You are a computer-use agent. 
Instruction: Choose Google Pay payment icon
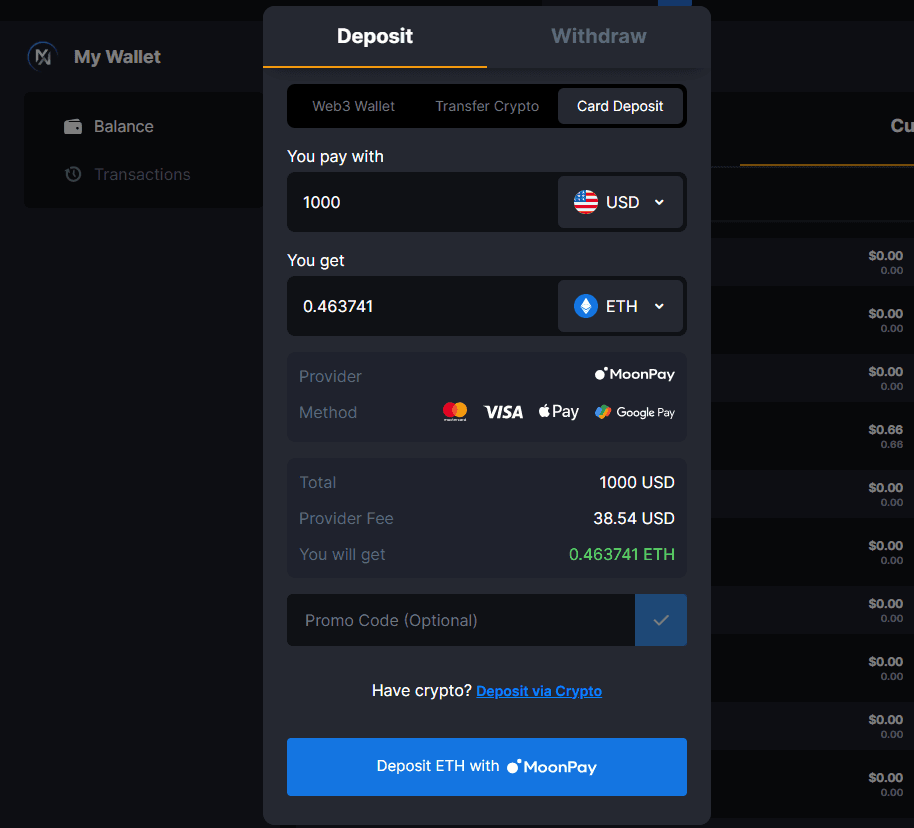click(x=634, y=411)
